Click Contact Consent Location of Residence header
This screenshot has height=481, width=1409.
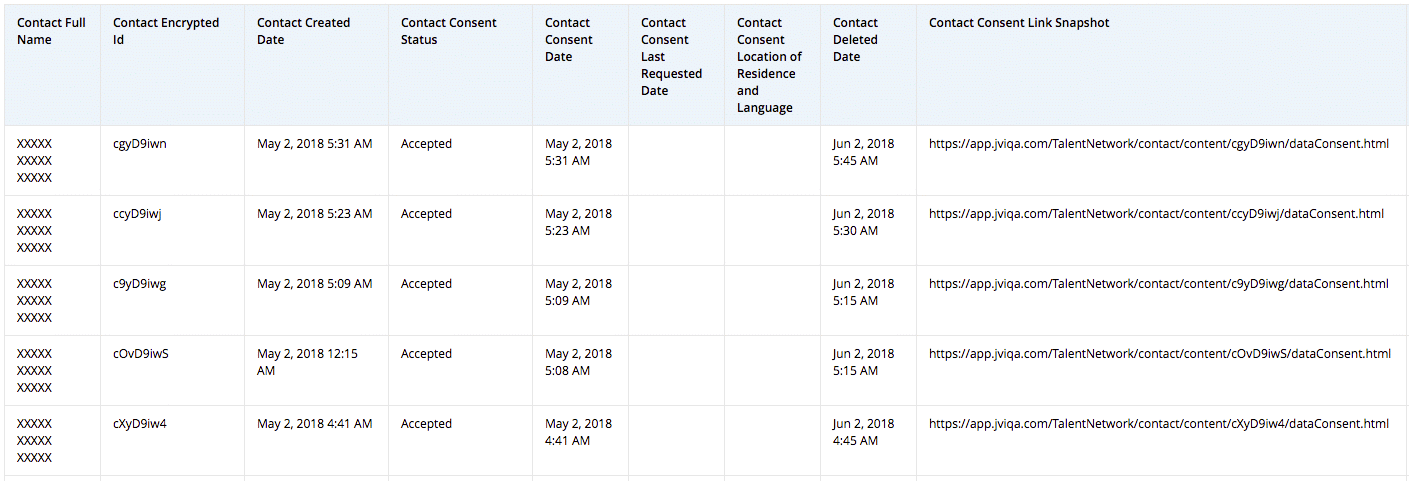769,65
